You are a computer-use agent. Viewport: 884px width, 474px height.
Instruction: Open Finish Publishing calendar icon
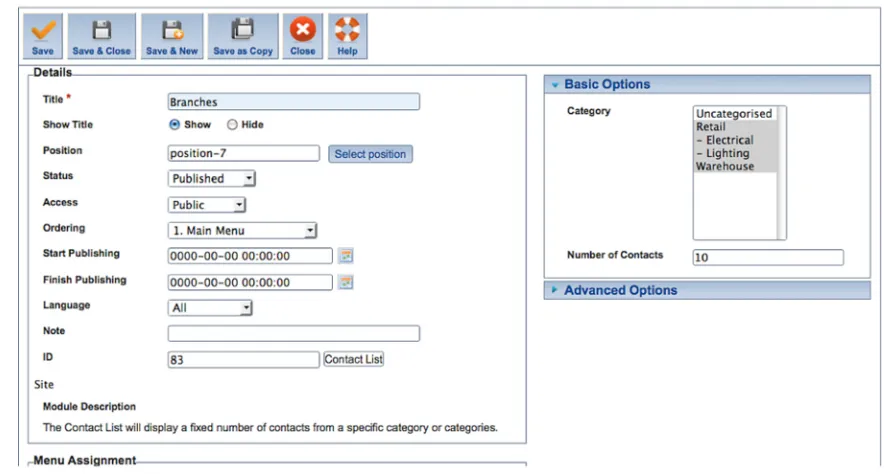(x=346, y=282)
